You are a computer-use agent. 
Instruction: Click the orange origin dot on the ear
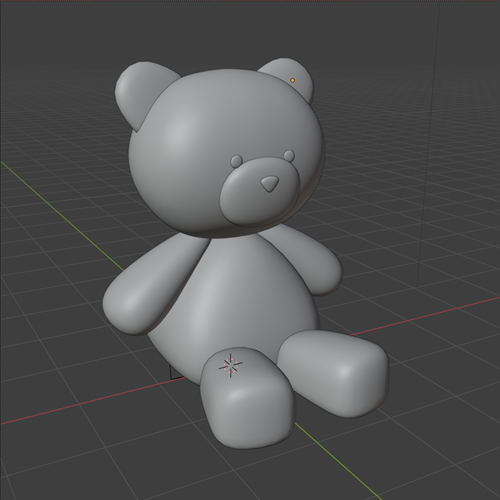tap(292, 80)
